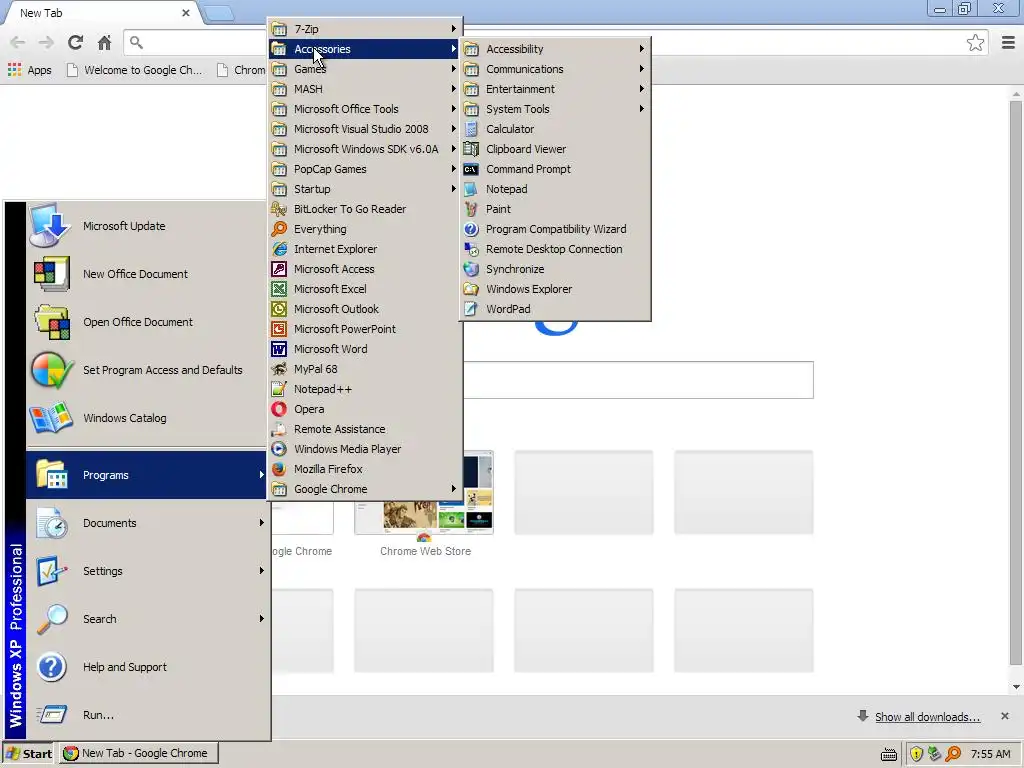Click the Internet Explorer icon
Image resolution: width=1024 pixels, height=768 pixels.
[x=279, y=249]
